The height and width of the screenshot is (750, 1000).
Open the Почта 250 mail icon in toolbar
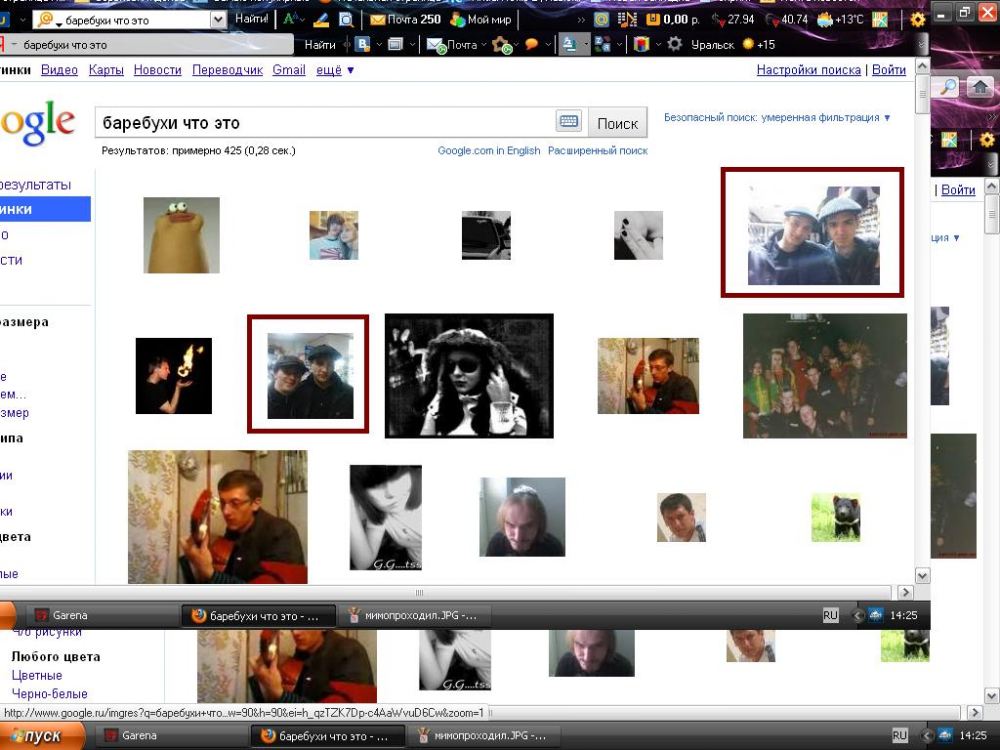404,19
